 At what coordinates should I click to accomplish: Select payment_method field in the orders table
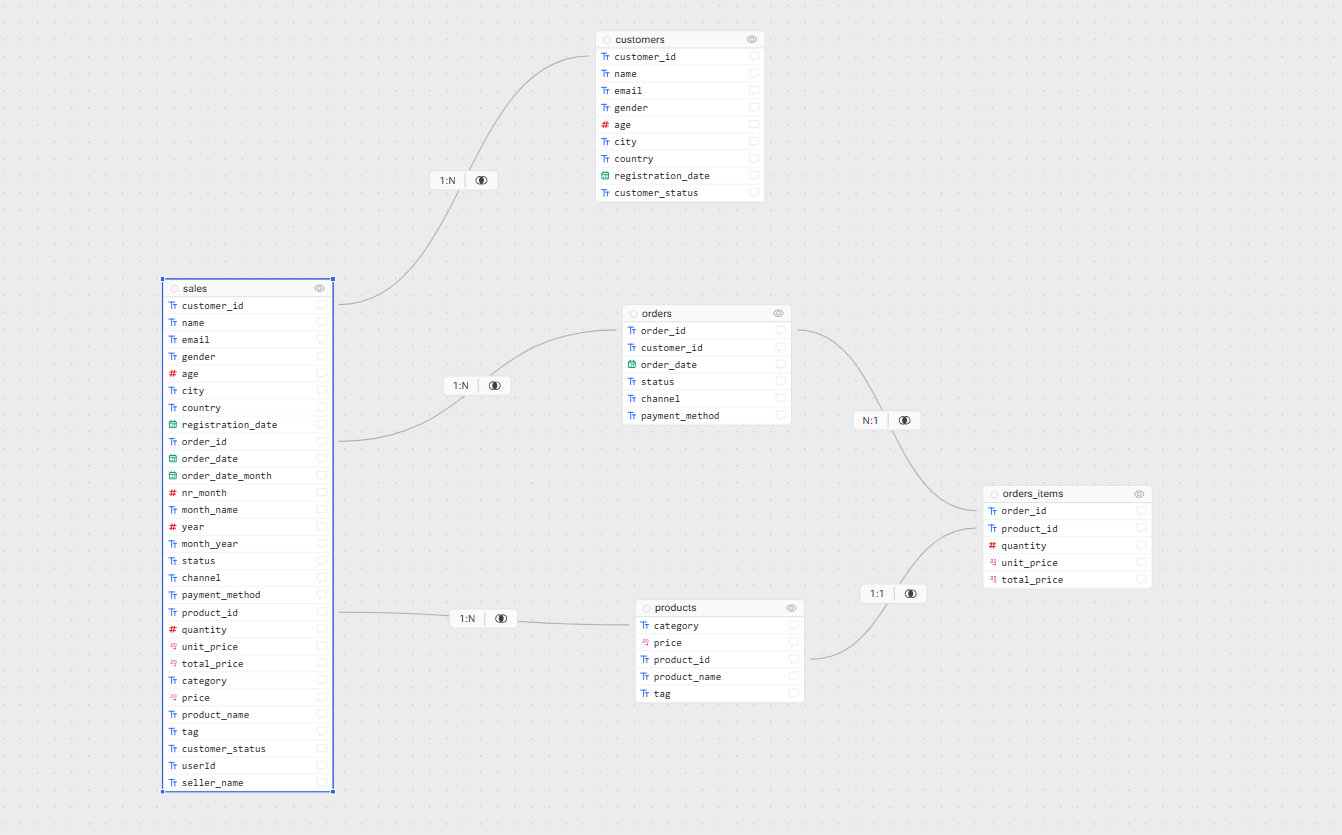click(x=680, y=416)
